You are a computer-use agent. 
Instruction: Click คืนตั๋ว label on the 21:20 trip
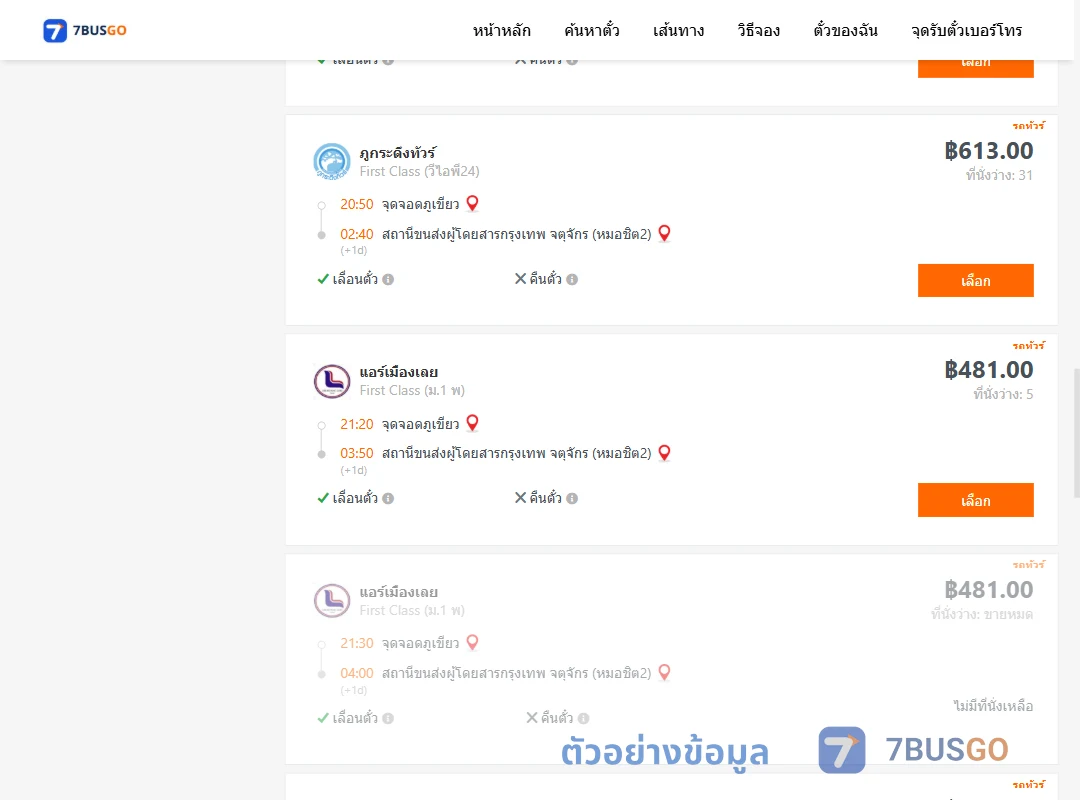click(x=546, y=498)
